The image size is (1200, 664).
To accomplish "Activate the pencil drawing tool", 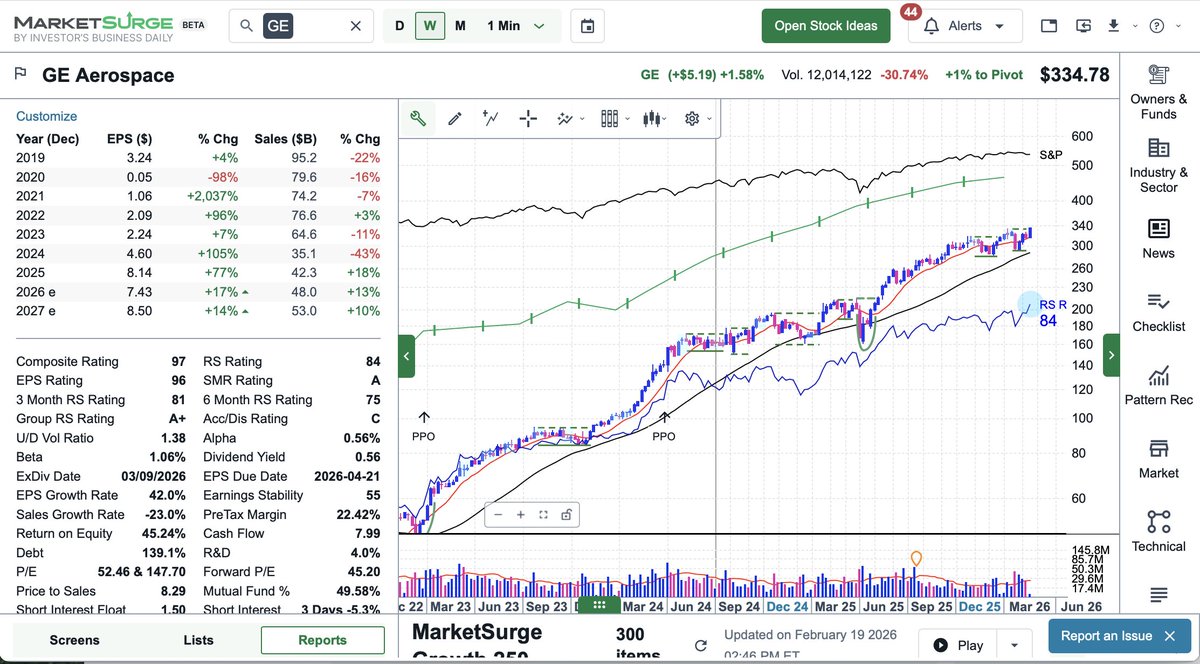I will 455,118.
